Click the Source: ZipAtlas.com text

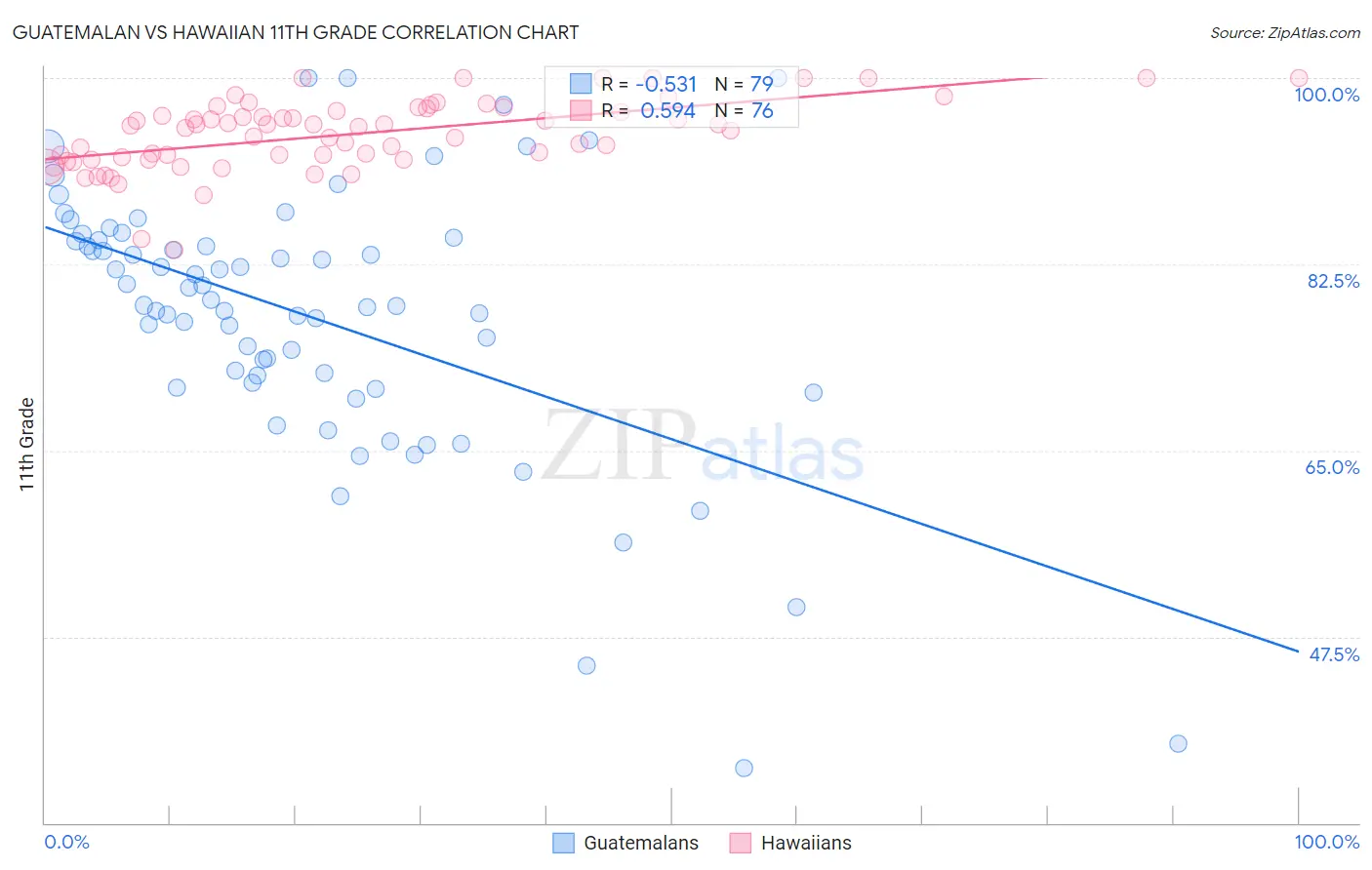click(1285, 32)
